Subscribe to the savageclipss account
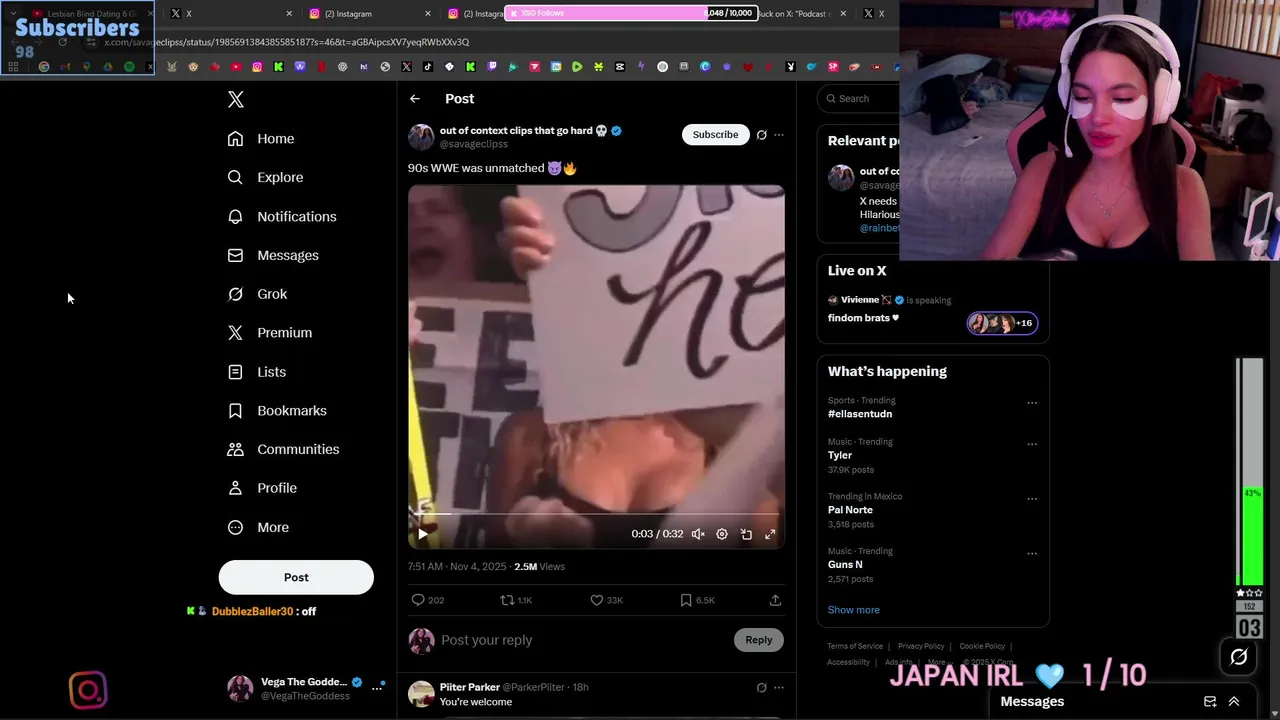1280x720 pixels. 715,135
